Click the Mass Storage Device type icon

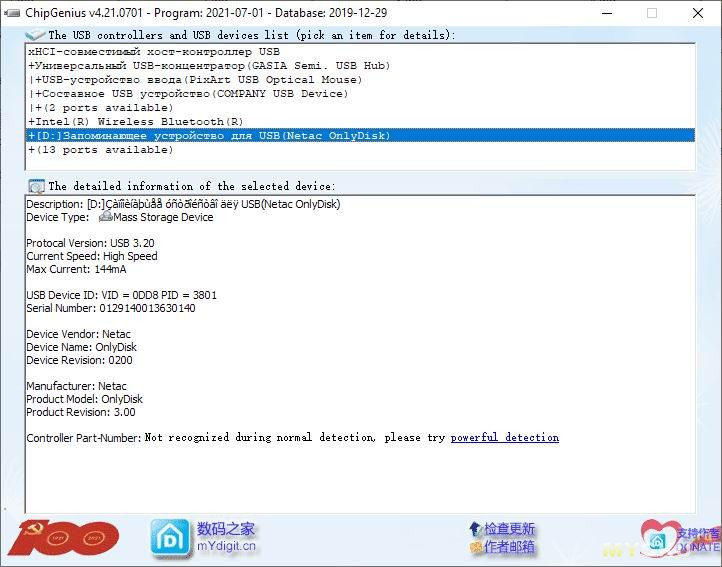point(106,216)
